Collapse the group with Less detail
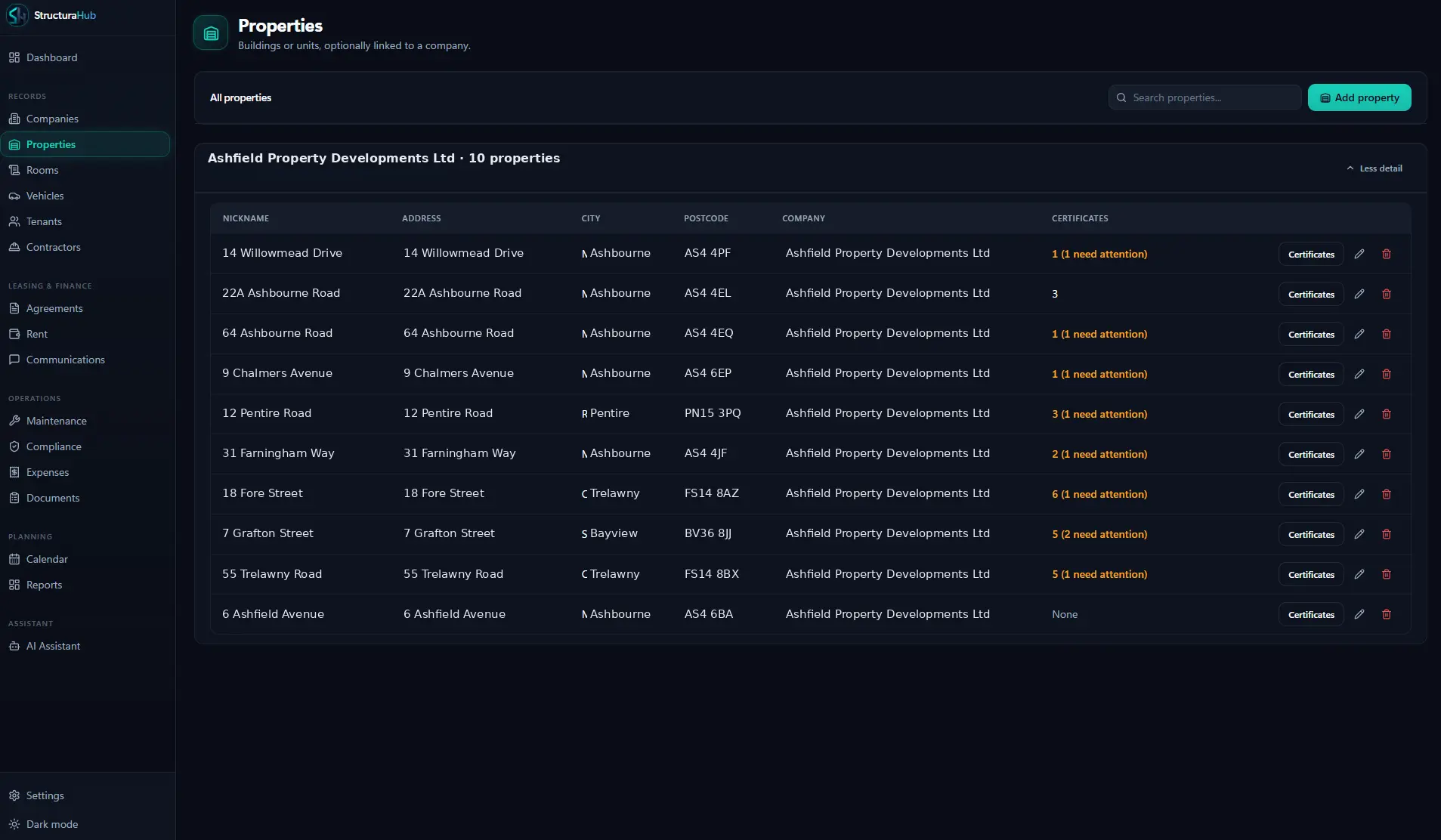Viewport: 1441px width, 840px height. click(x=1375, y=168)
